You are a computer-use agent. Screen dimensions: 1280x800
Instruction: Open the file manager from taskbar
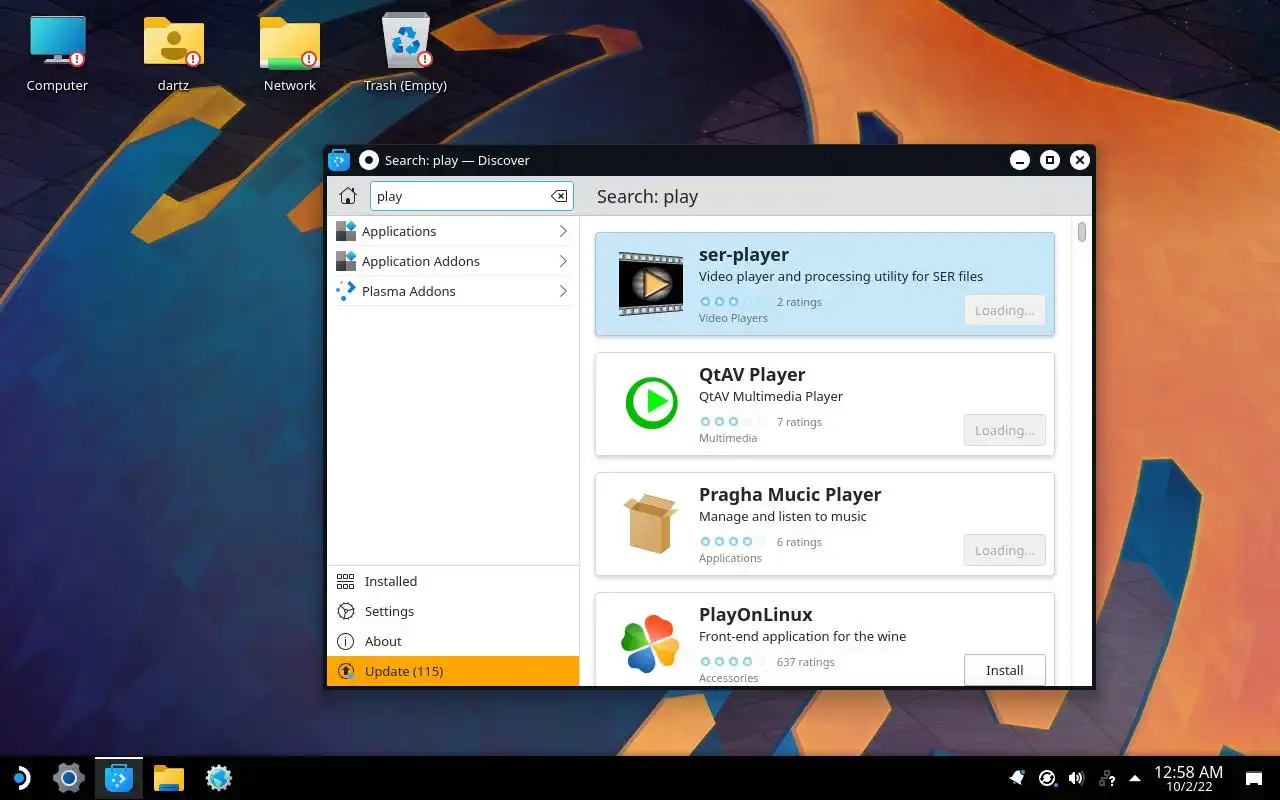pos(169,778)
